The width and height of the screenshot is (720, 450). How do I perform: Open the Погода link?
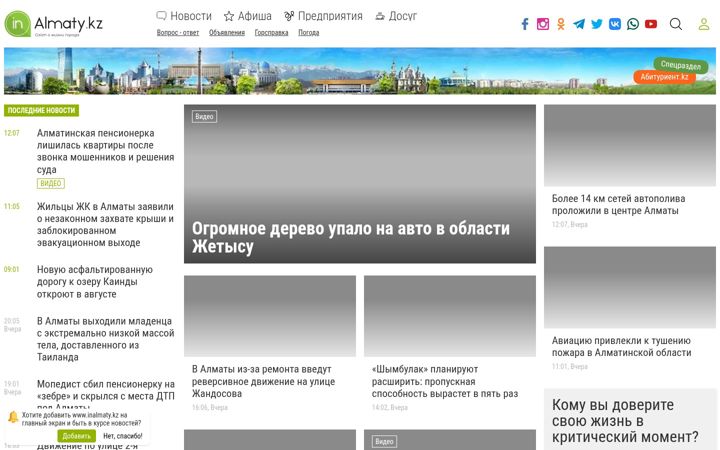tap(309, 33)
